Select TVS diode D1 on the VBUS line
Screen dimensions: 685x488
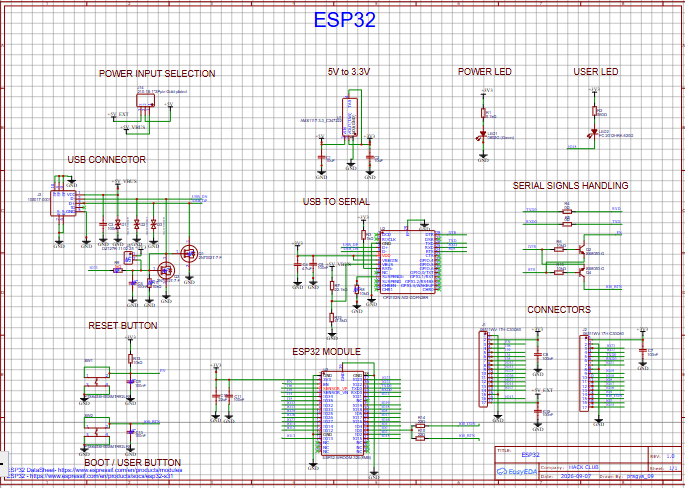pyautogui.click(x=117, y=224)
